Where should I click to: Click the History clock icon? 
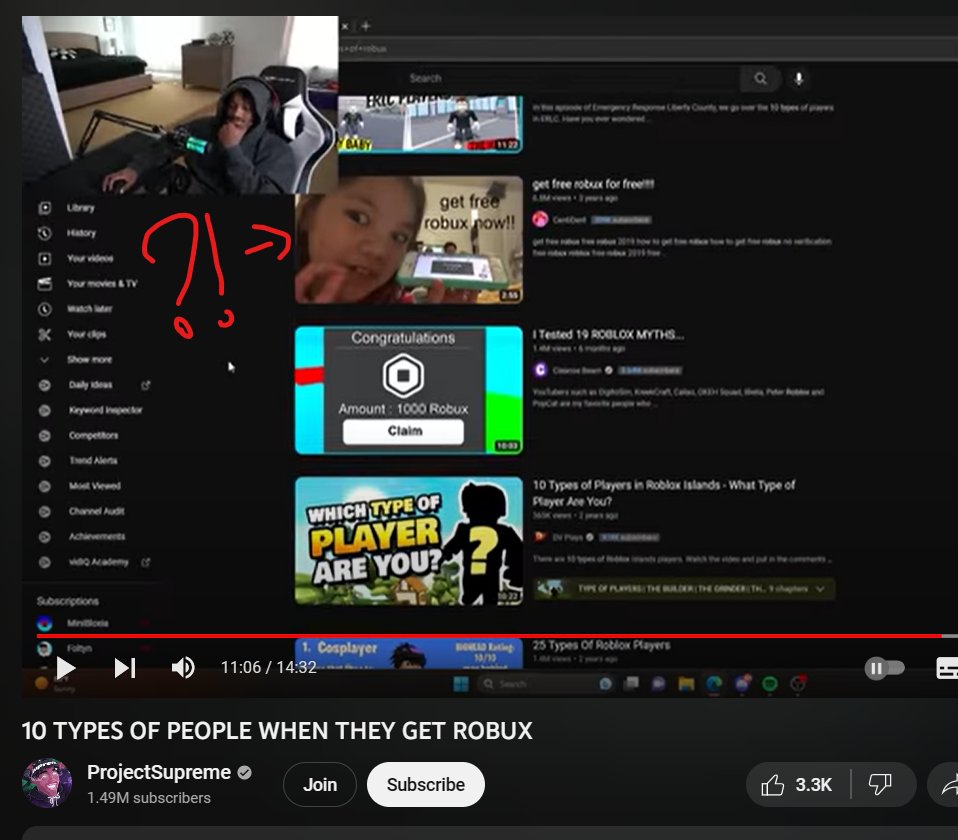tap(45, 233)
